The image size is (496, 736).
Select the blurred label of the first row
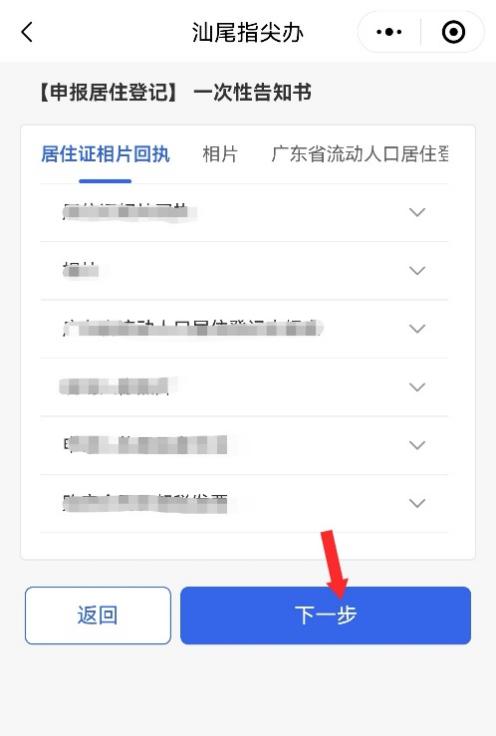click(x=129, y=212)
